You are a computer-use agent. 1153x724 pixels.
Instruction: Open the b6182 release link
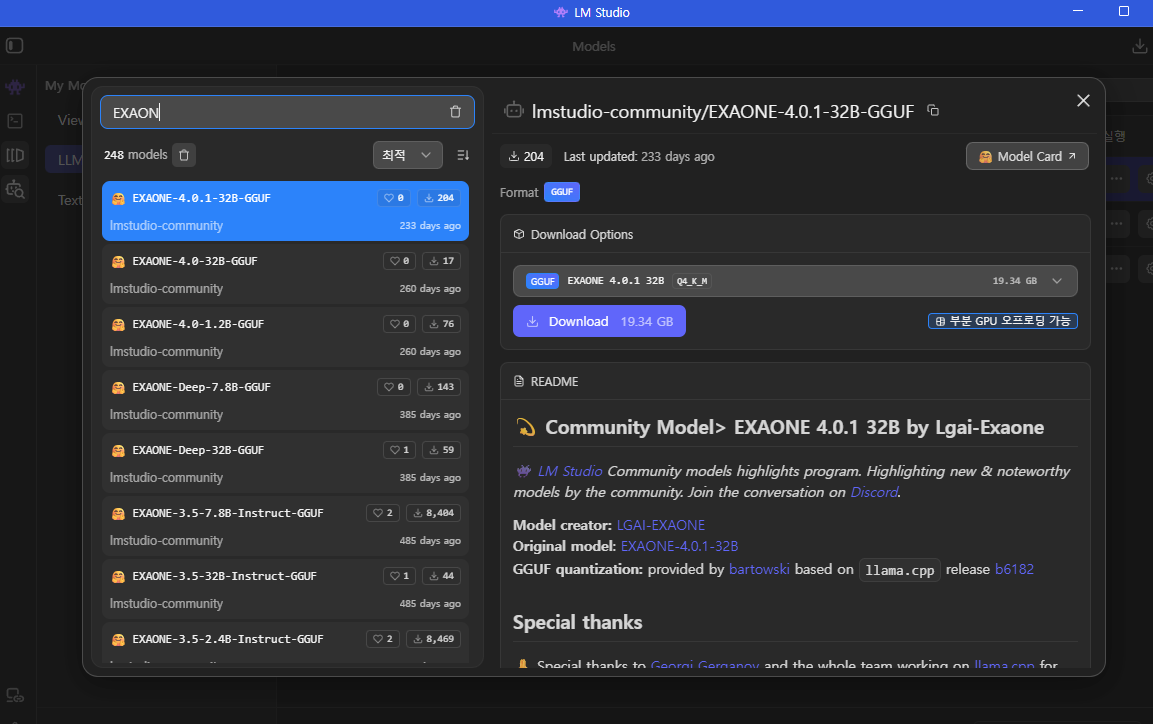coord(1014,570)
